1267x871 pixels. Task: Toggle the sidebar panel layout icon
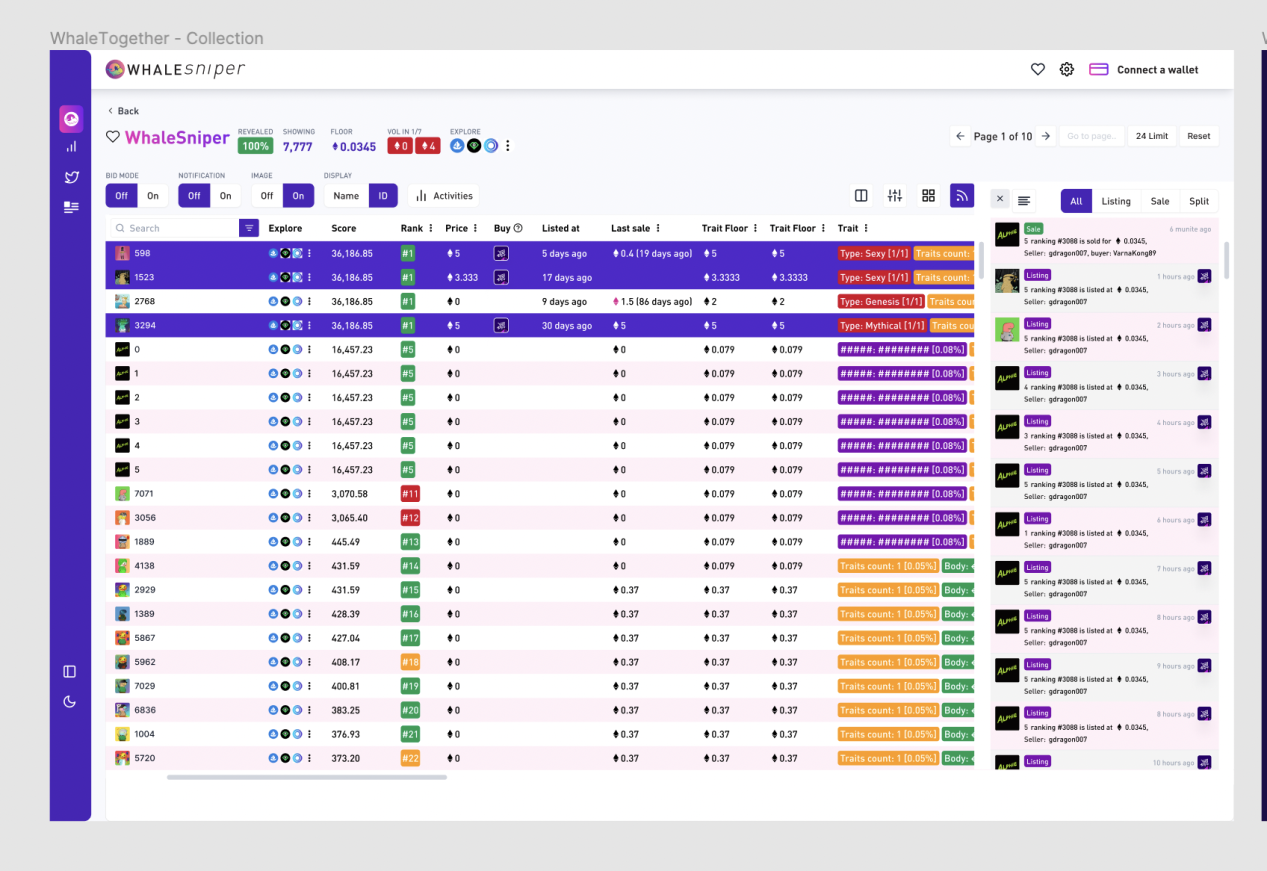70,672
